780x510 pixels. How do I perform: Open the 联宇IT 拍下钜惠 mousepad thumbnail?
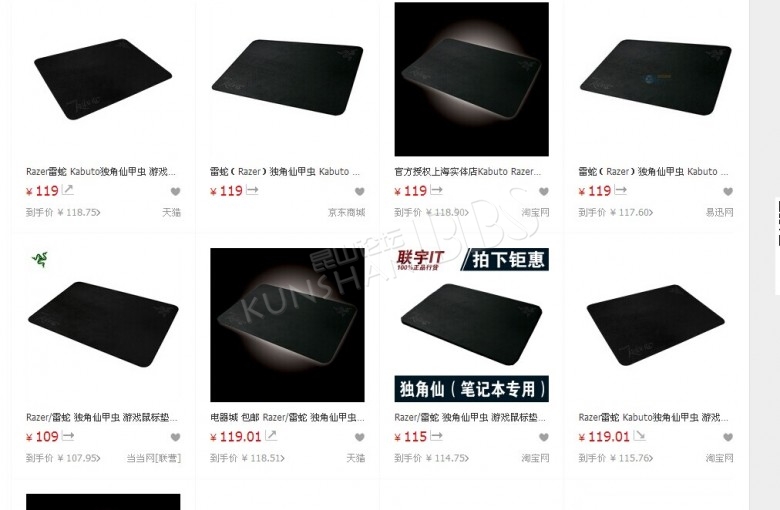472,325
